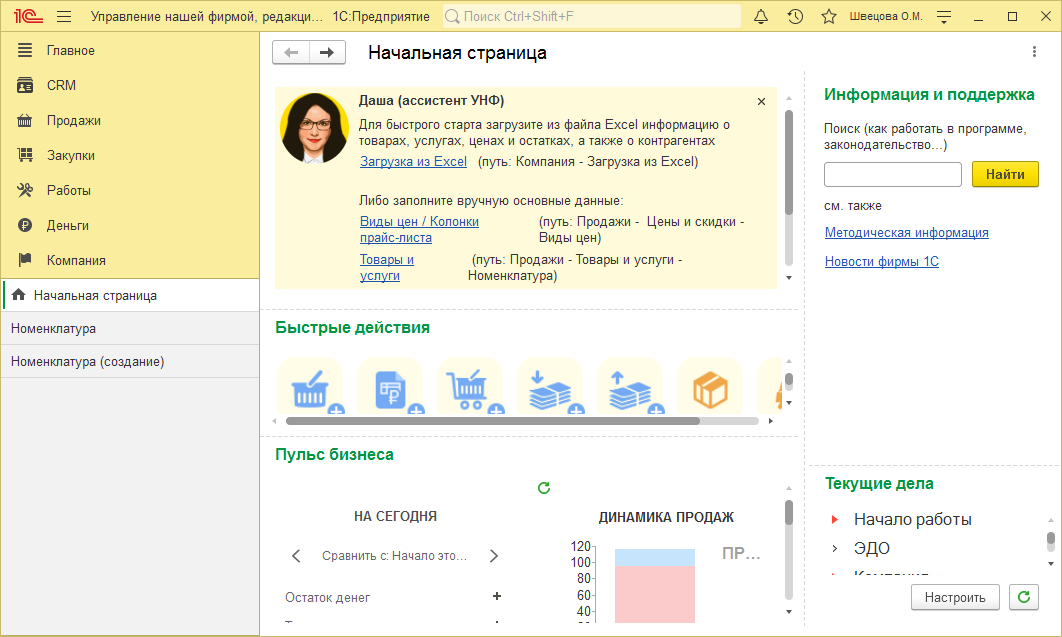This screenshot has height=637, width=1062.
Task: Refresh Текущие дела with green button
Action: point(1023,597)
